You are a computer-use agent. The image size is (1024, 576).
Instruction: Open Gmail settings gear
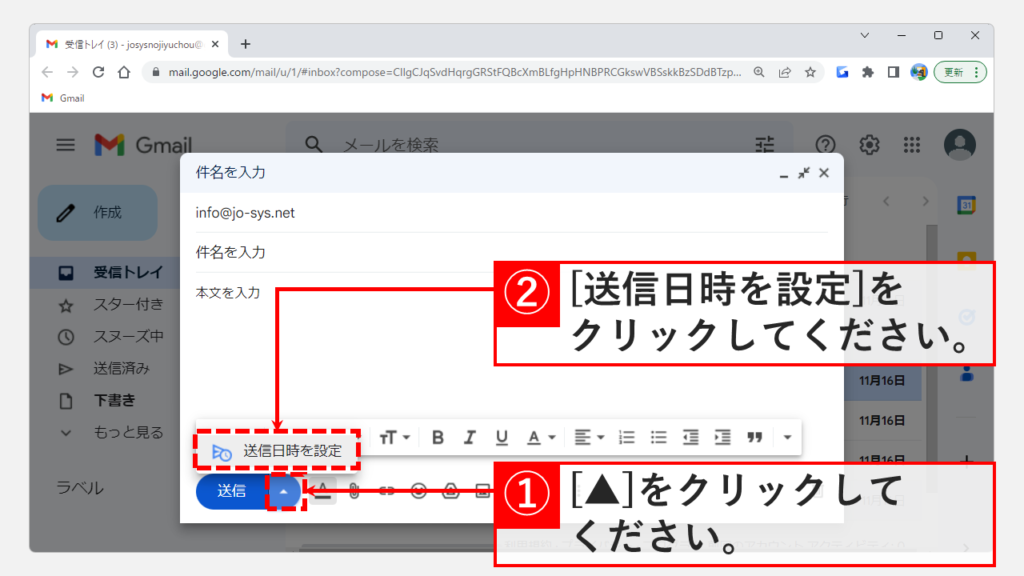click(869, 144)
